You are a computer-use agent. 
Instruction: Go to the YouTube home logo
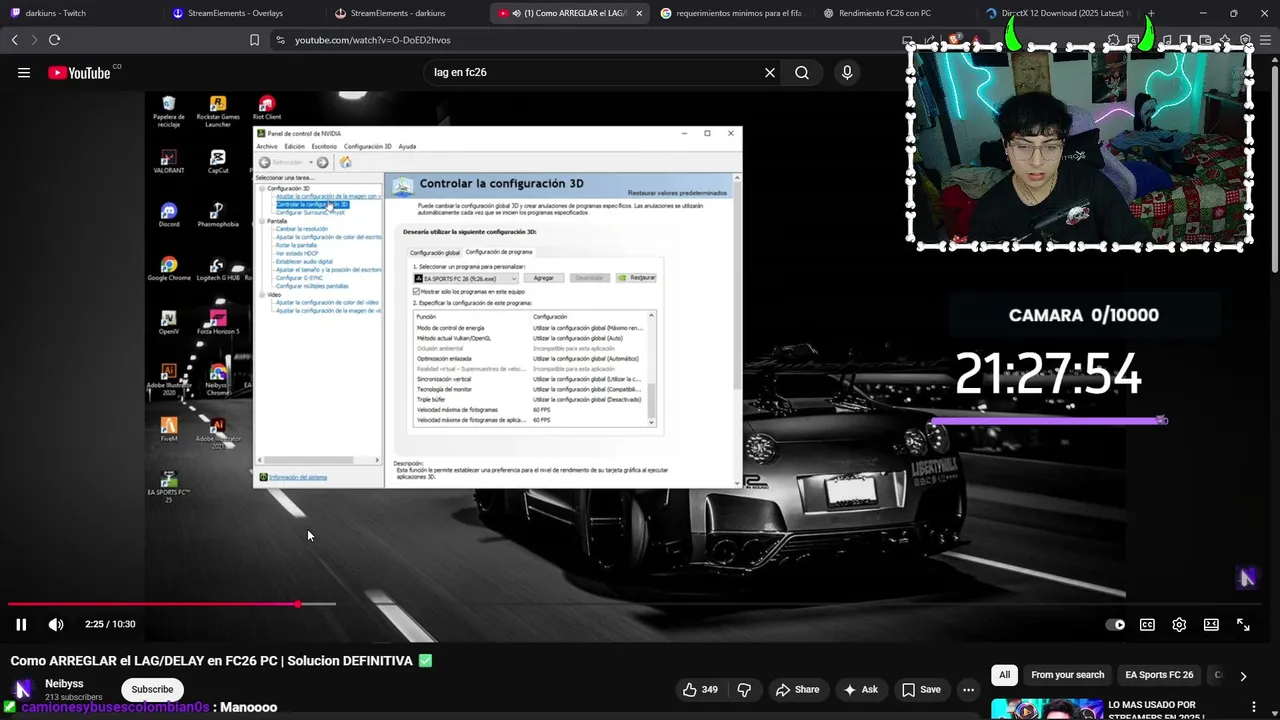(79, 72)
